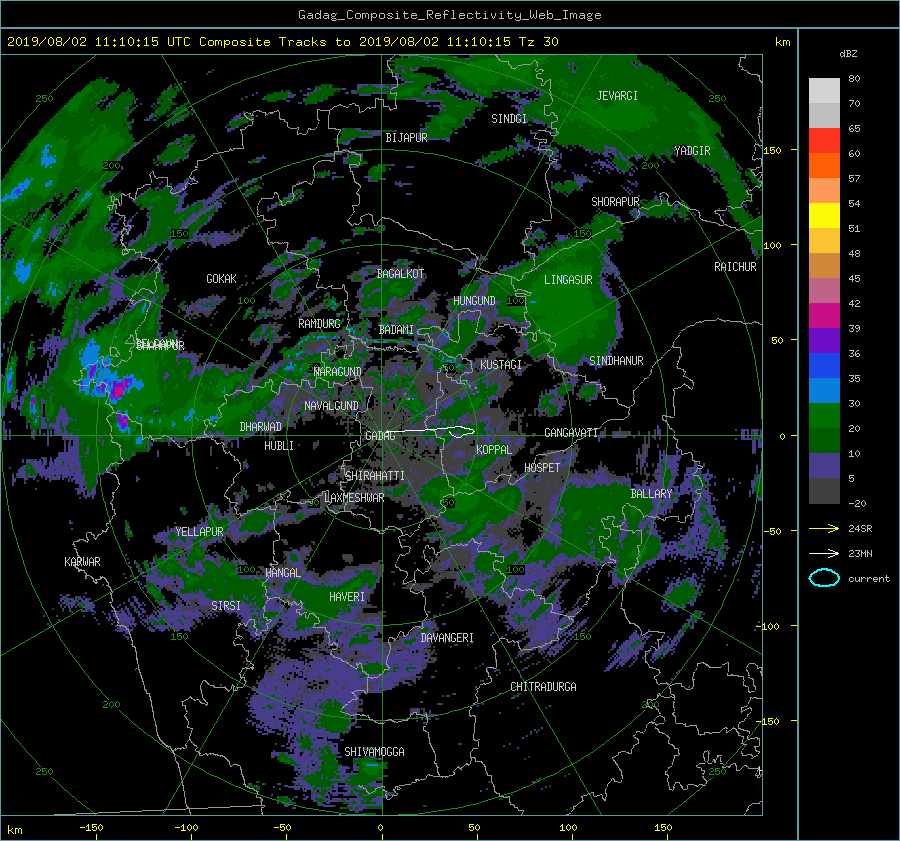This screenshot has height=841, width=900.
Task: Click the 48 value in the dBZ legend
Action: [x=854, y=254]
